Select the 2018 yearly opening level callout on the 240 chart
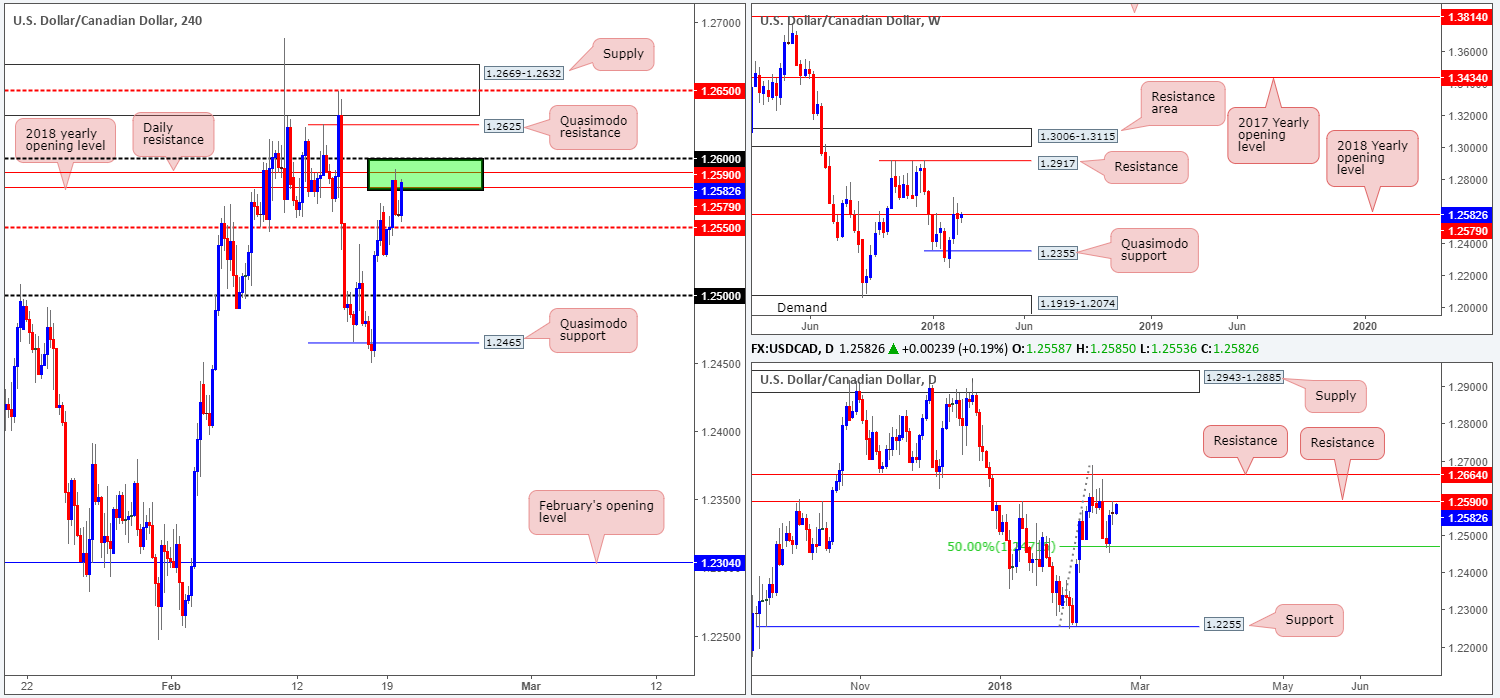This screenshot has height=698, width=1500. [66, 142]
